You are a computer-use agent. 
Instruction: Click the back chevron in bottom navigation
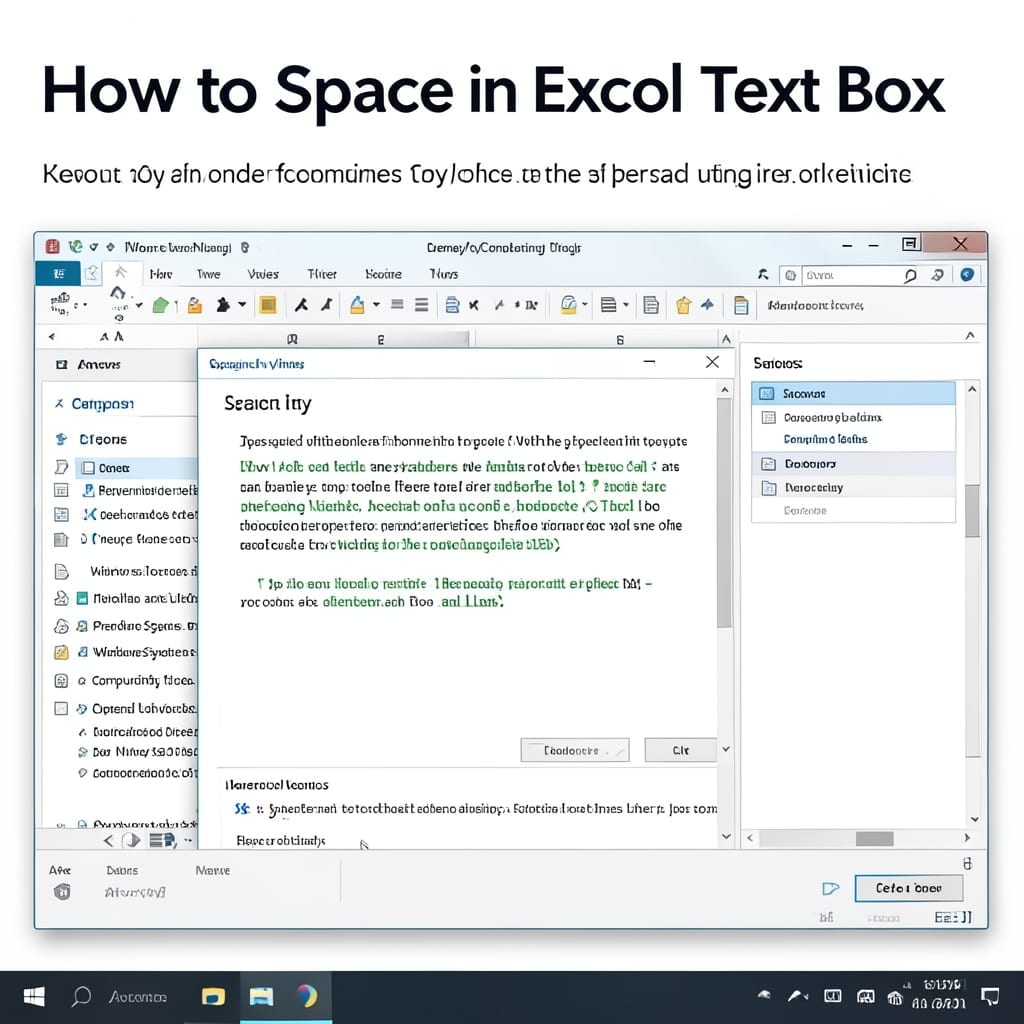108,840
